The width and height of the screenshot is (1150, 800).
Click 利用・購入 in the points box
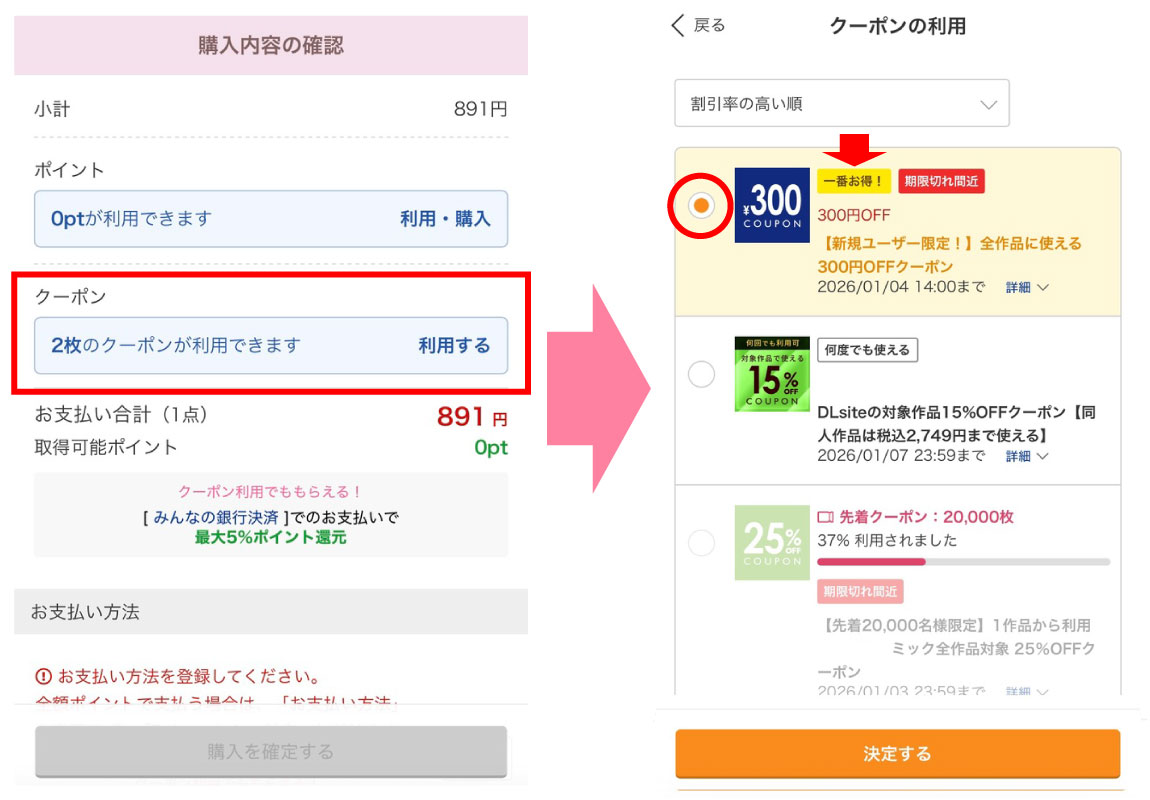point(445,219)
